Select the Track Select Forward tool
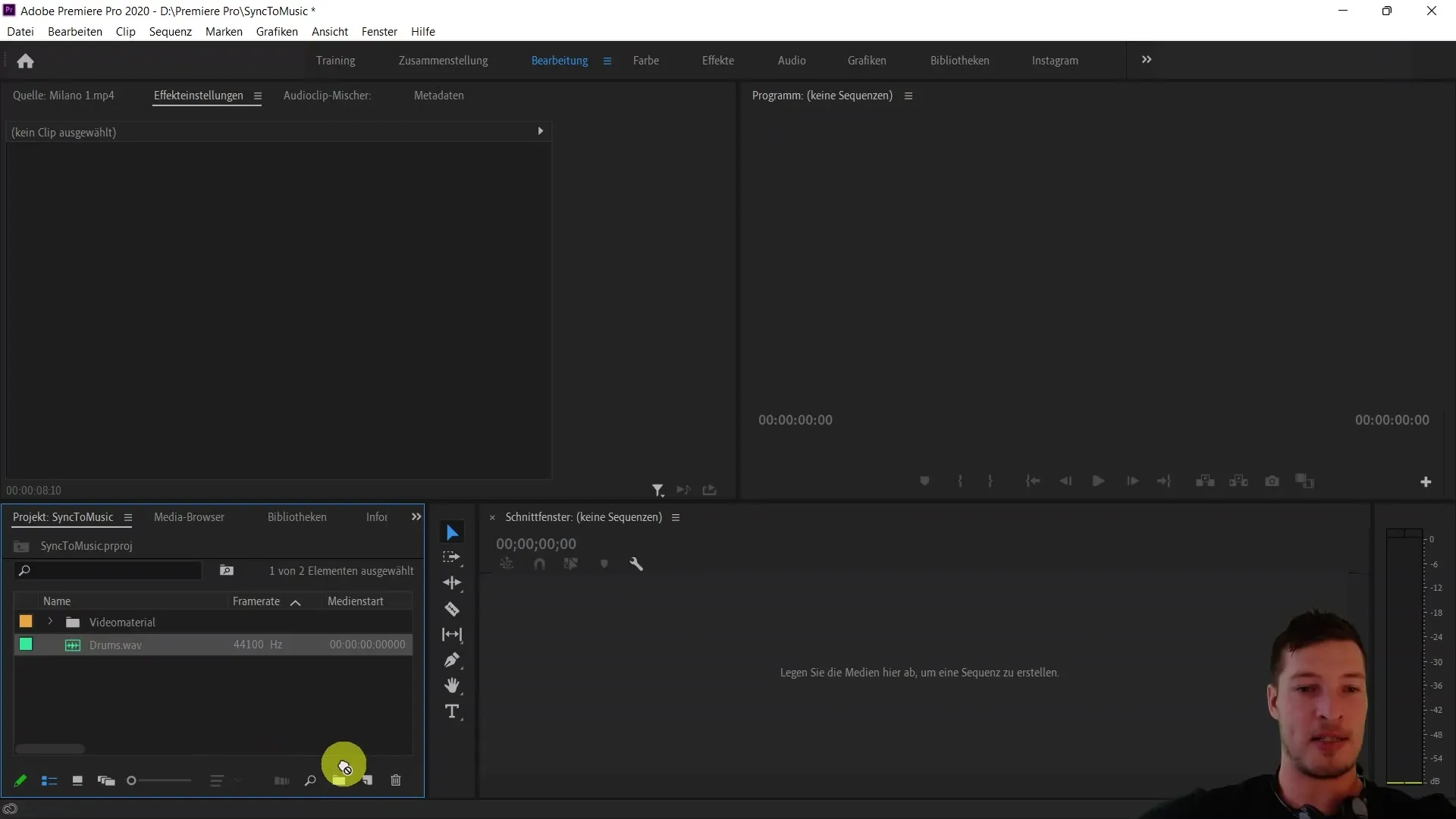 (x=452, y=557)
